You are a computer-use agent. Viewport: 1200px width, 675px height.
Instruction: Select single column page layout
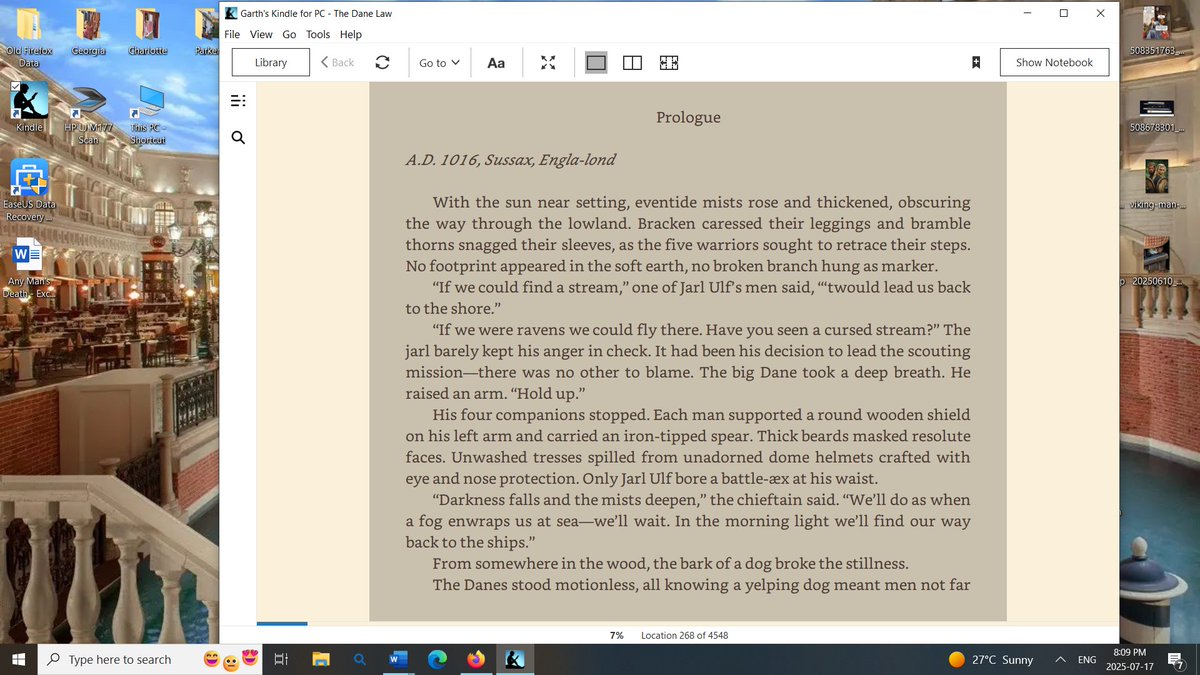click(596, 62)
